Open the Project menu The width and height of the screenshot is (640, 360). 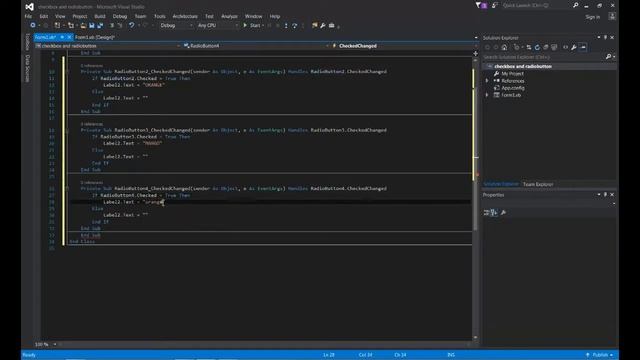point(80,16)
